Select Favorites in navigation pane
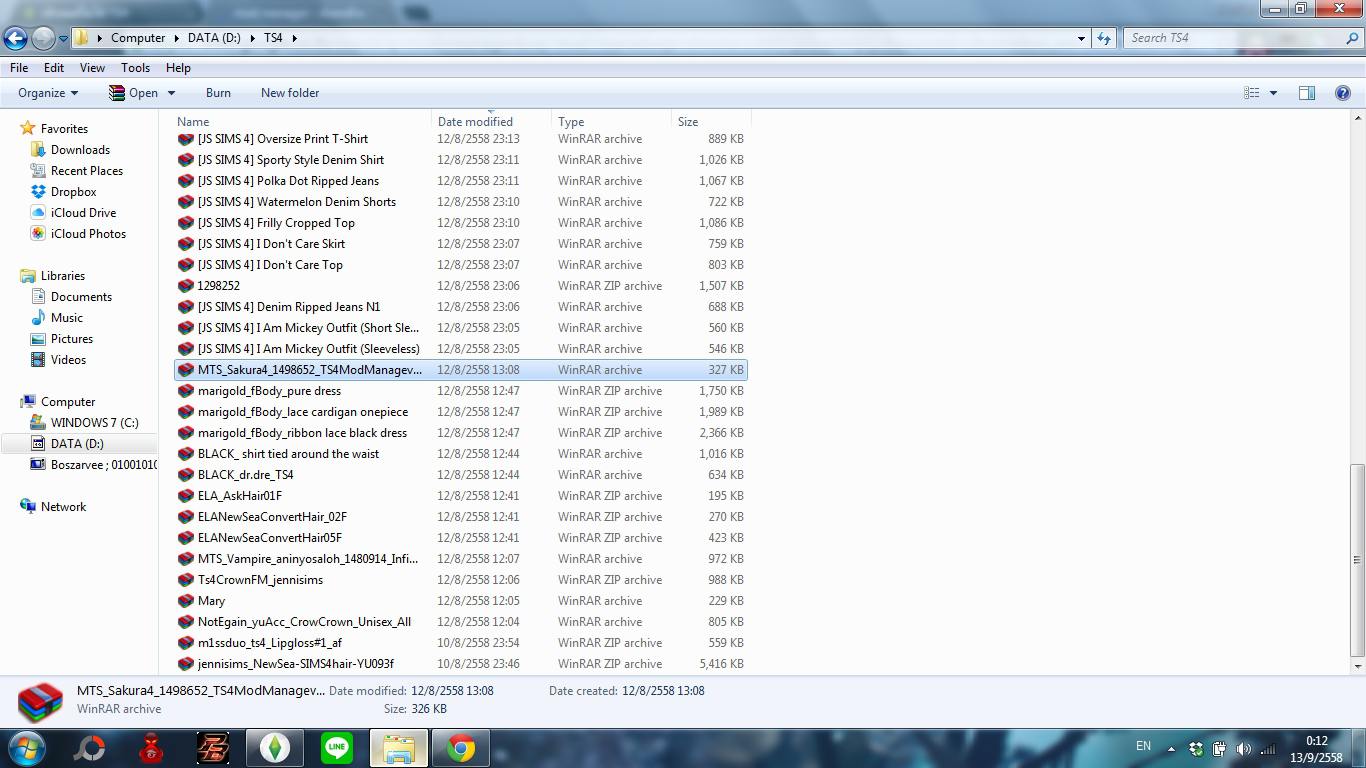This screenshot has width=1366, height=768. [64, 129]
